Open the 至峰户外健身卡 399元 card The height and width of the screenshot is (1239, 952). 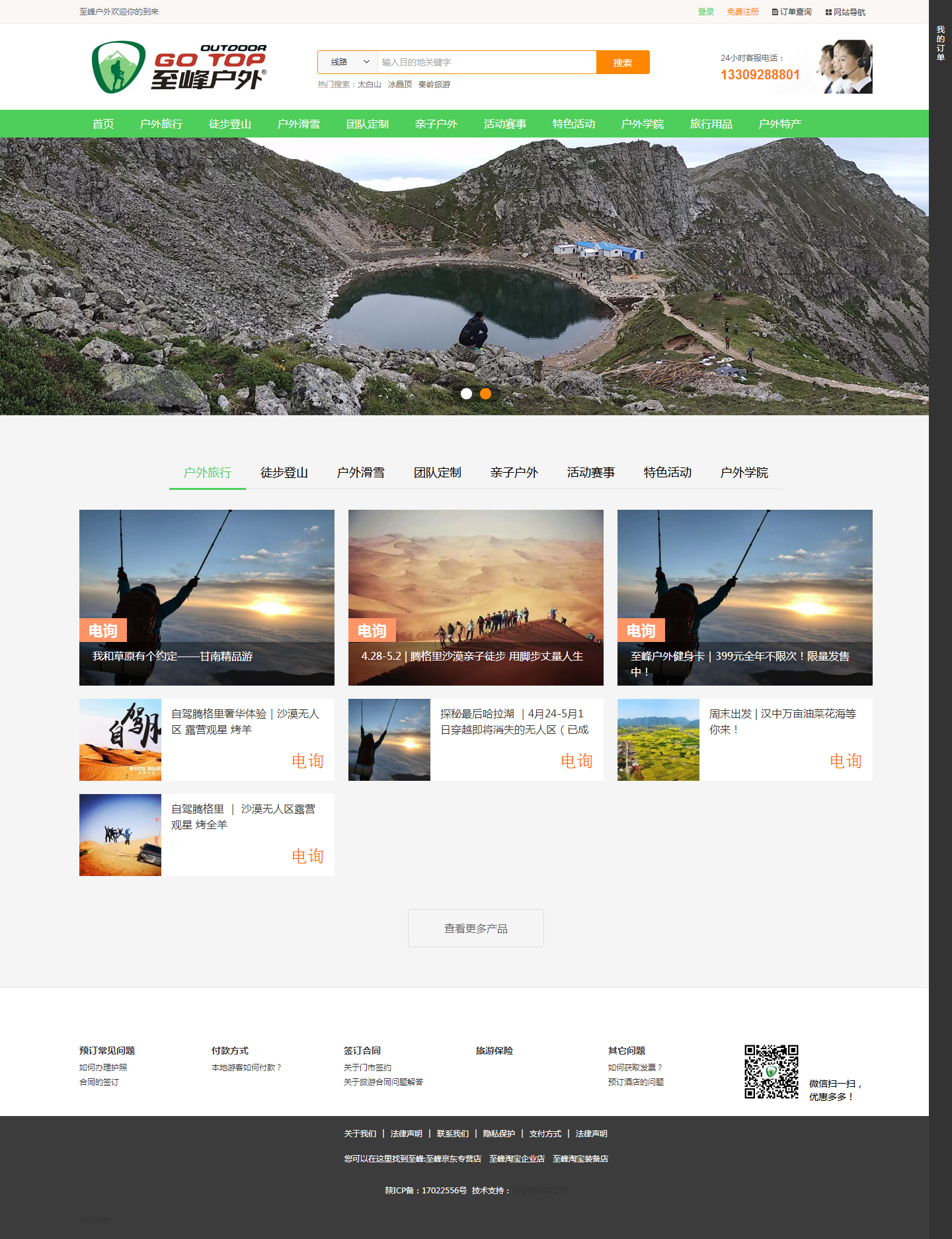point(745,598)
